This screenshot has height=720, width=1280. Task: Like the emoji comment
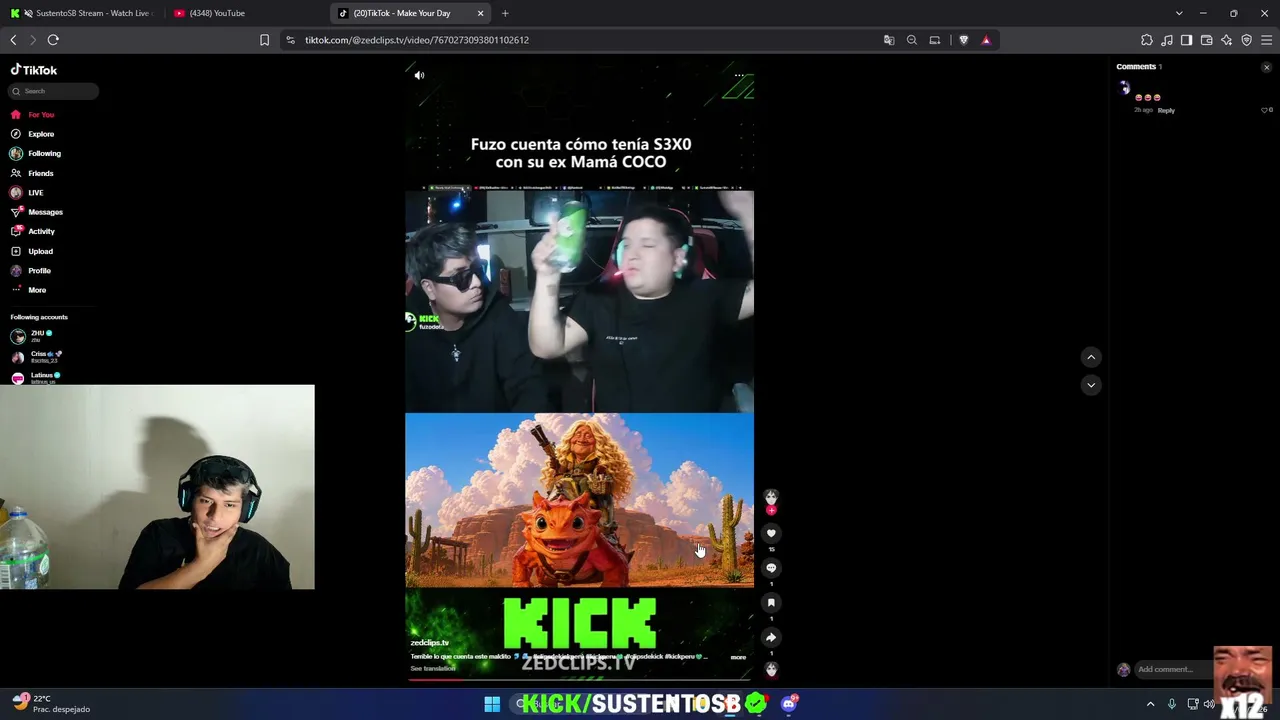tap(1265, 110)
